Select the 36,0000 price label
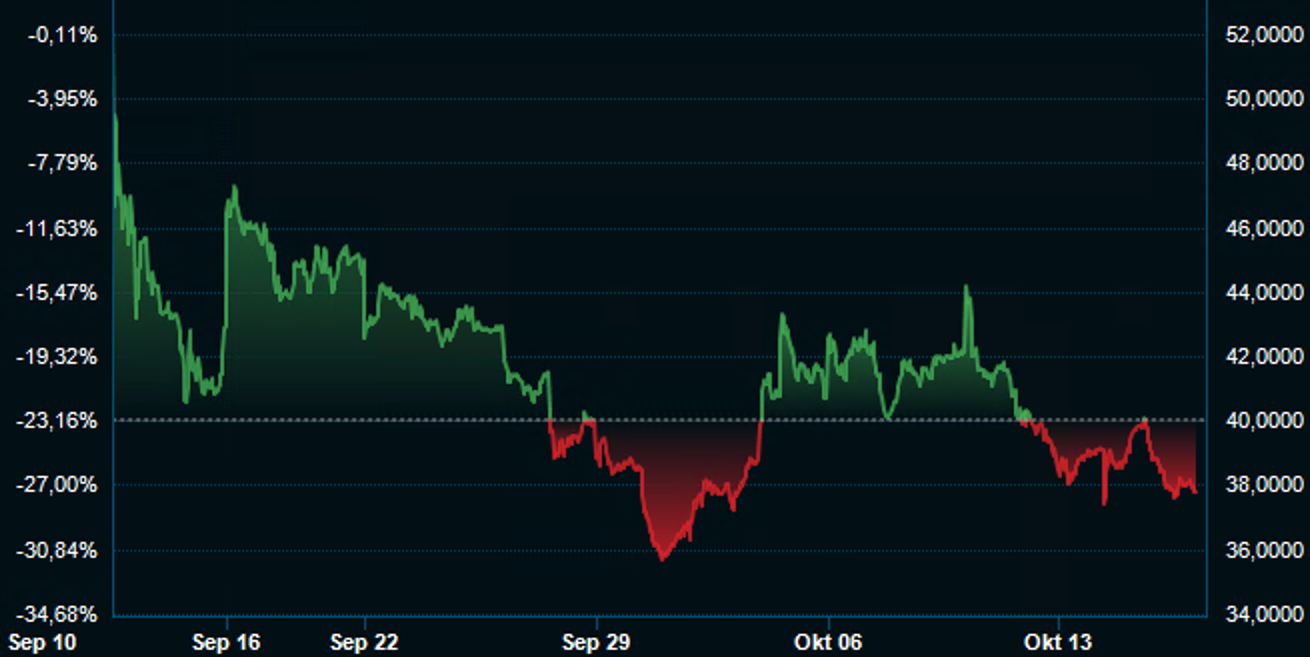Image resolution: width=1310 pixels, height=657 pixels. click(1264, 550)
